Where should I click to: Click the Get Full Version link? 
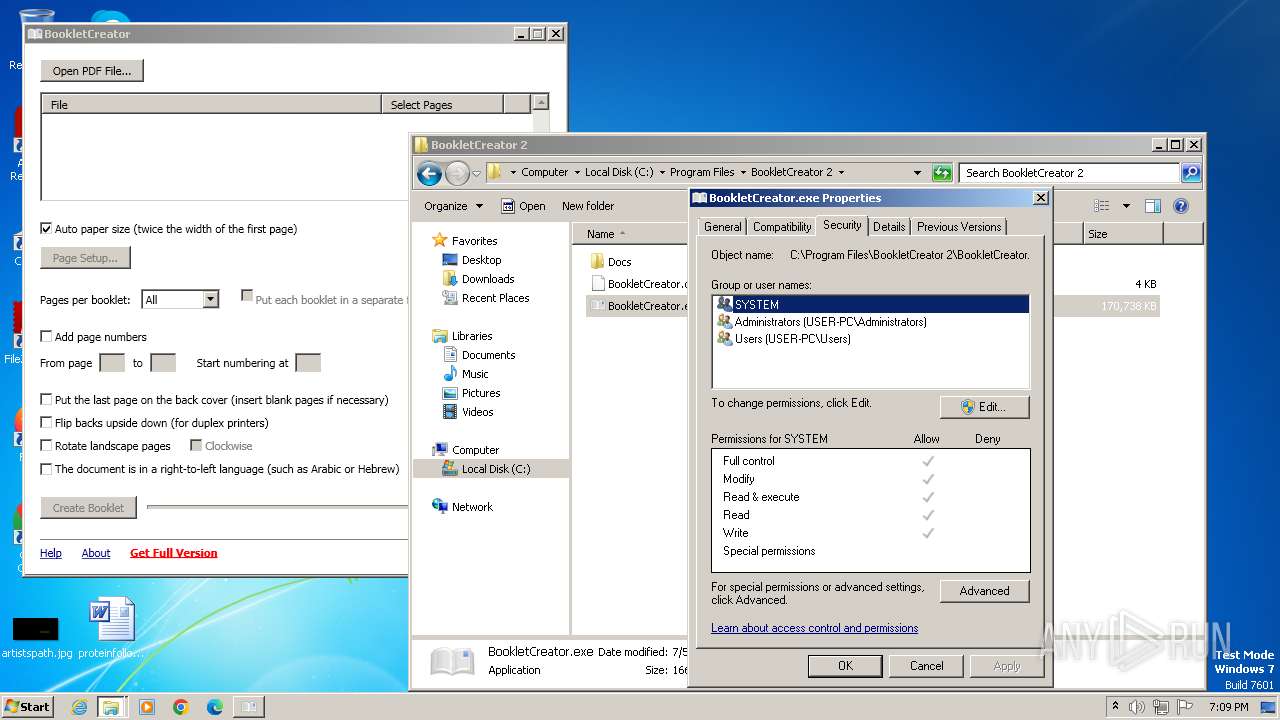(173, 553)
